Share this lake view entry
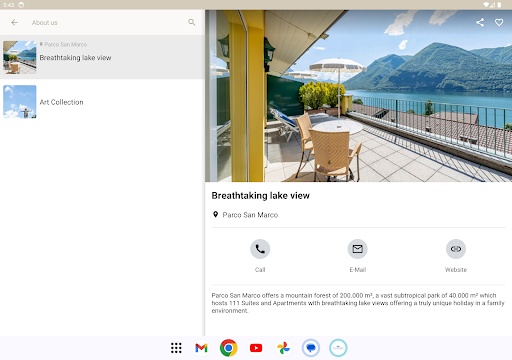 coord(480,22)
